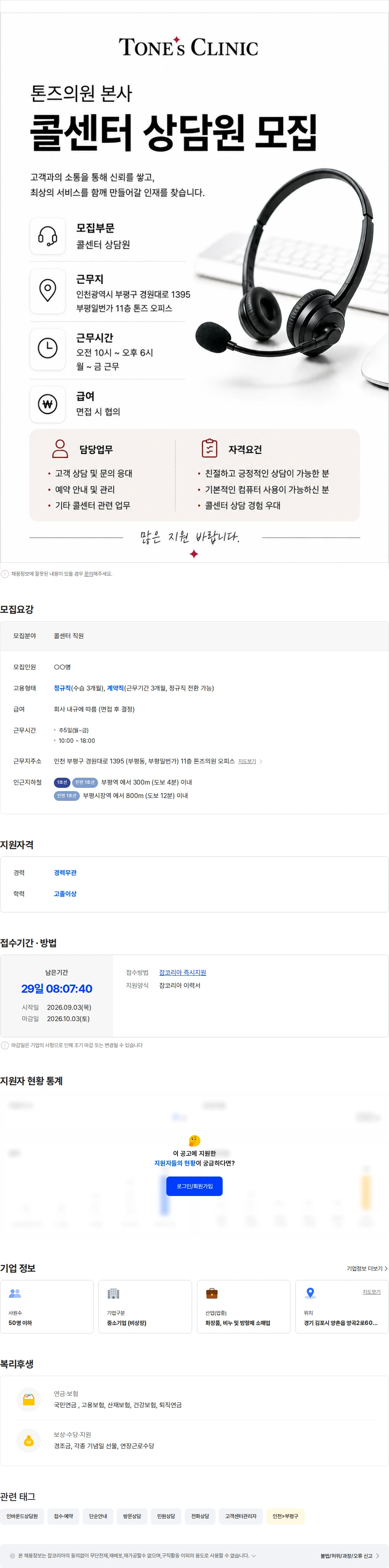
Task: Click the 인천 1호선 badge beside 부평시장역
Action: (66, 796)
